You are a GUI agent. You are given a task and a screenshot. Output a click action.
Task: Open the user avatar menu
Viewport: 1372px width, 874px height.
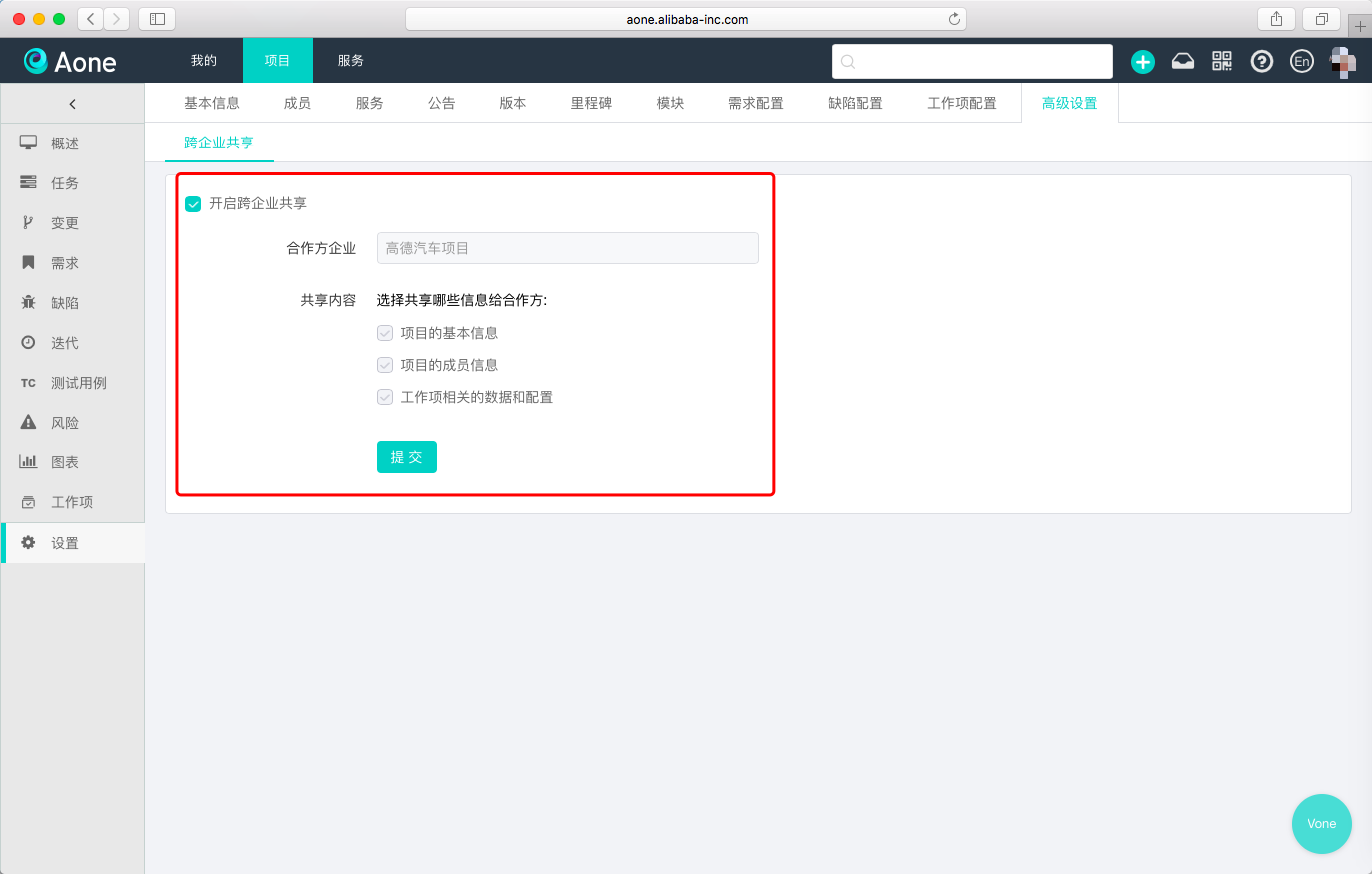[1343, 62]
